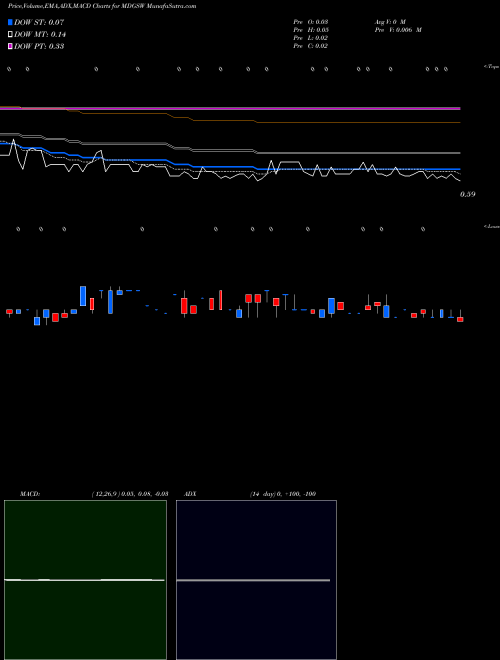
Task: Click the 'Pre H: 0.05' high value
Action: click(x=311, y=30)
